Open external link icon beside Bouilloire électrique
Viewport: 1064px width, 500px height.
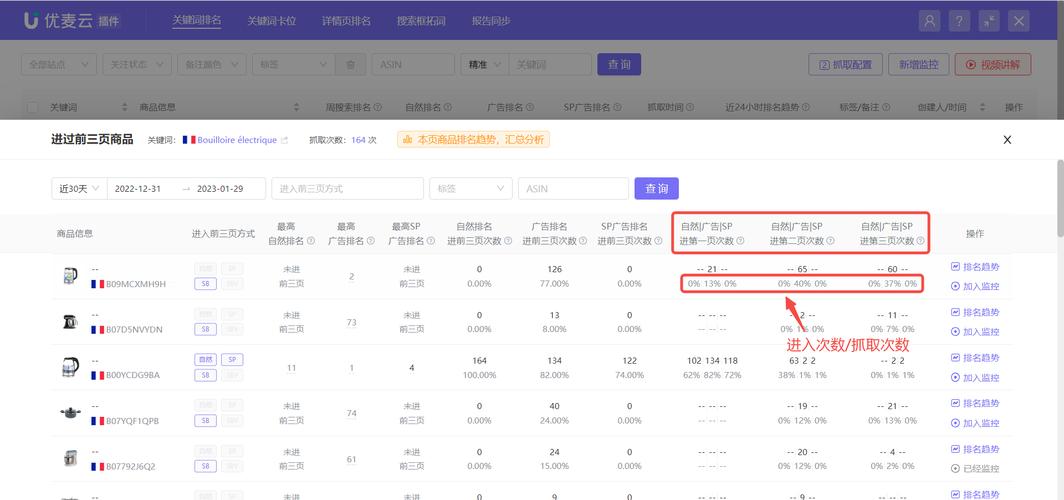[285, 141]
